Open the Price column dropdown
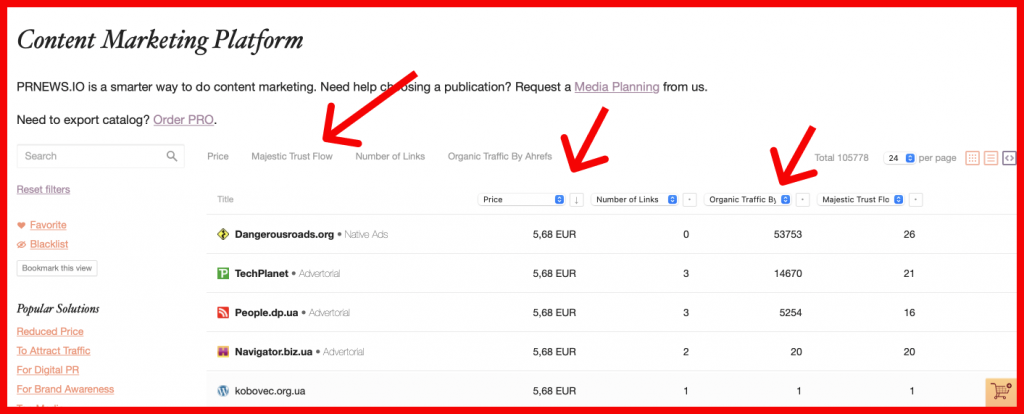This screenshot has height=414, width=1024. point(521,200)
